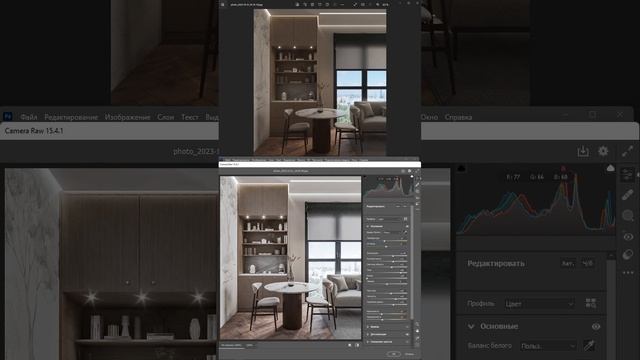Toggle Основные eye icon in small Camera Raw window
Image resolution: width=640 pixels, height=360 pixels.
click(x=407, y=226)
